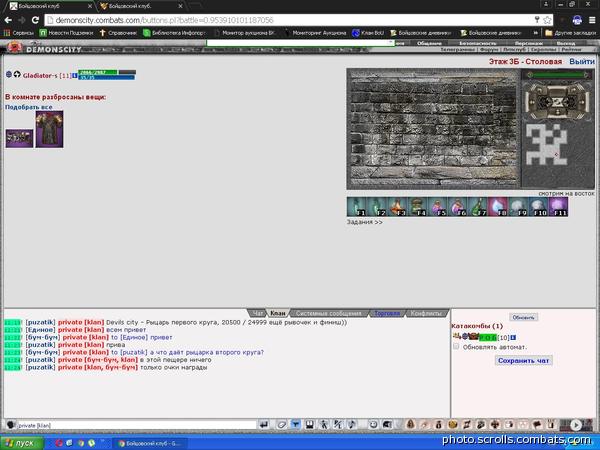Open the Chrome hamburger menu

coord(592,20)
